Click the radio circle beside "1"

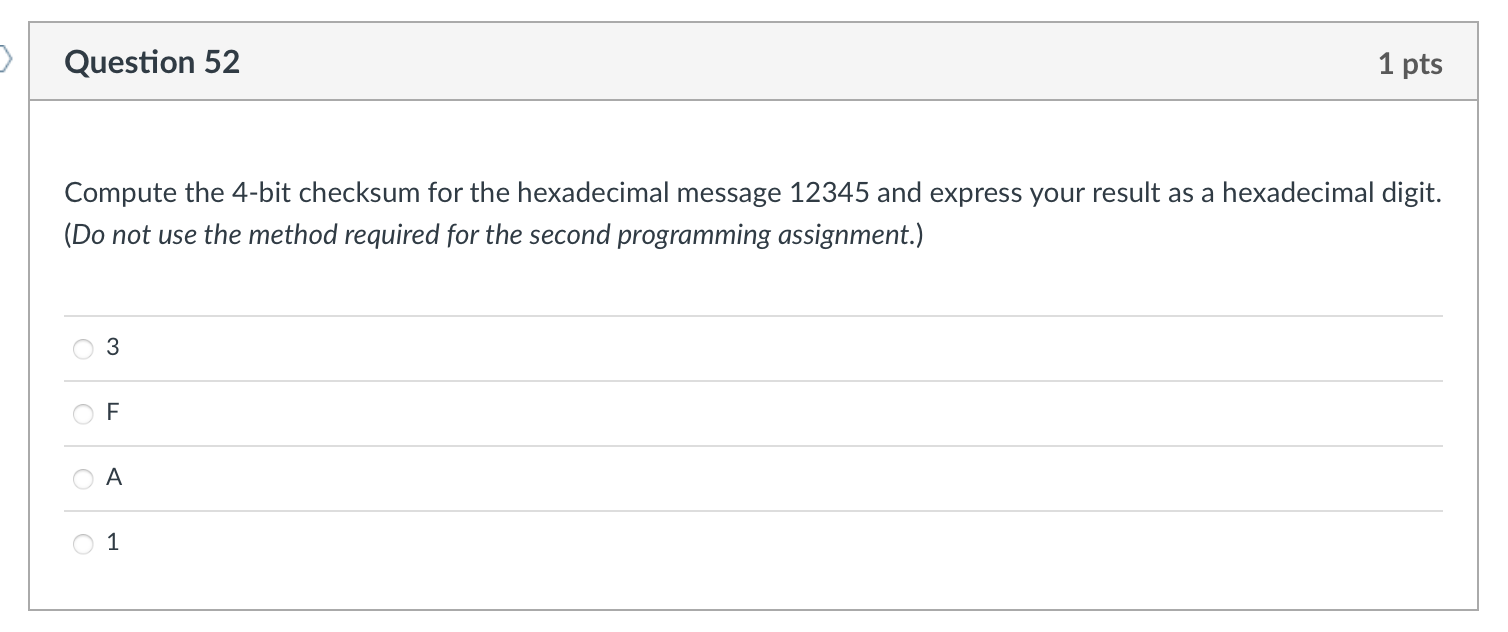83,542
